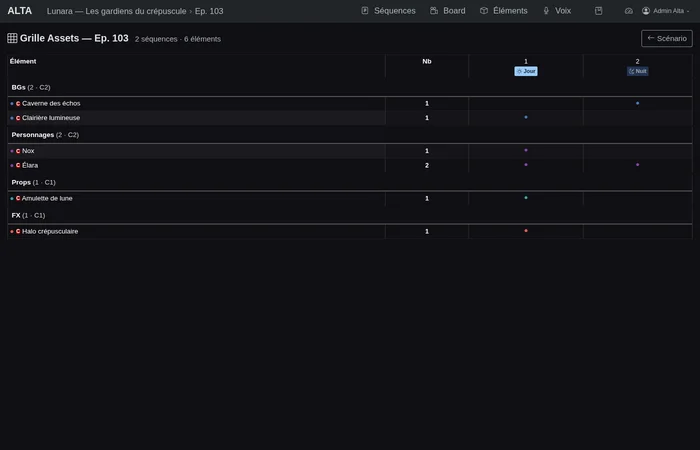Click the red C icon beside Élara
The image size is (700, 450).
[x=18, y=165]
